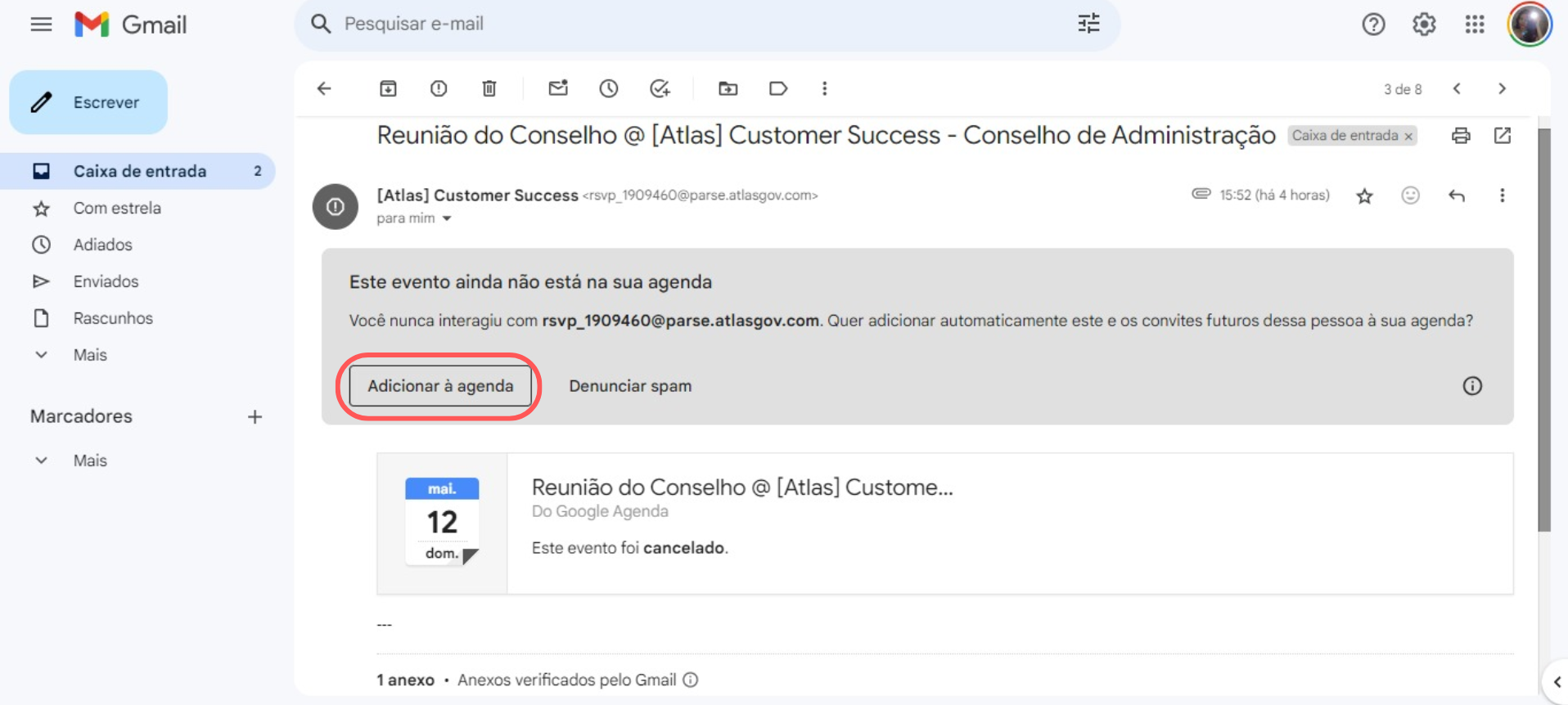
Task: Apply label icon in toolbar
Action: point(778,88)
